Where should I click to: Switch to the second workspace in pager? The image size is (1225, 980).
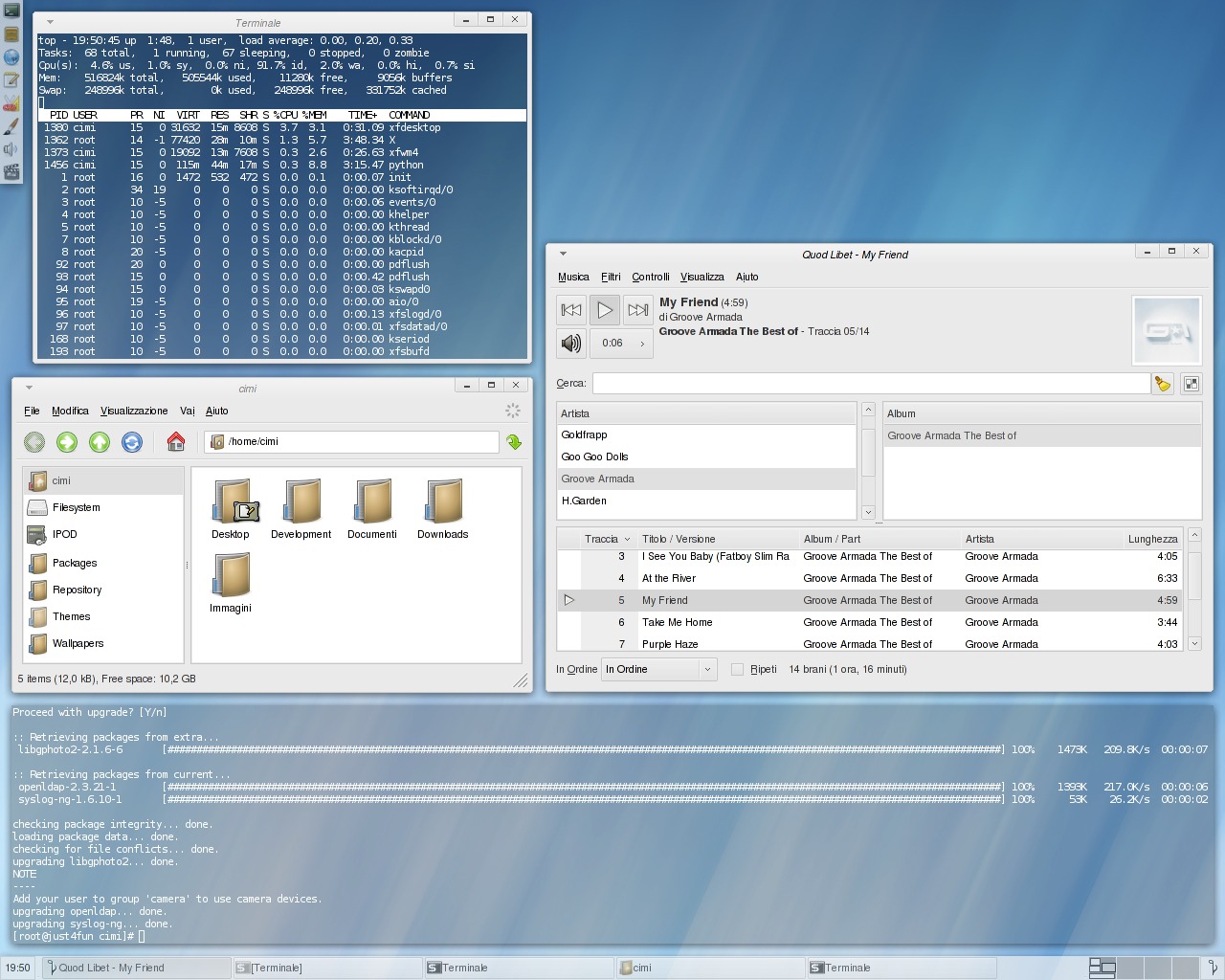pyautogui.click(x=1129, y=968)
